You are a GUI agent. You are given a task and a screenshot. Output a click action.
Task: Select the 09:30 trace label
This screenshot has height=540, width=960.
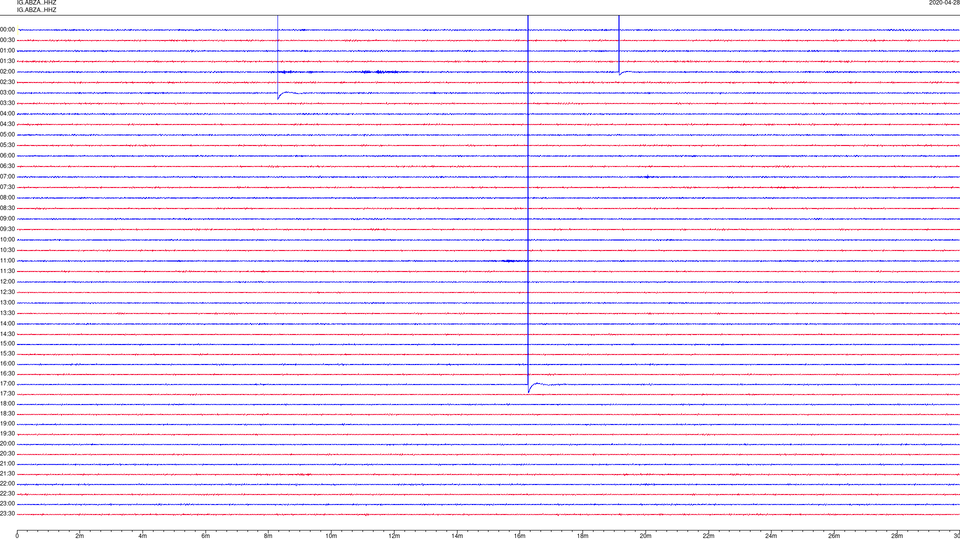pyautogui.click(x=7, y=230)
